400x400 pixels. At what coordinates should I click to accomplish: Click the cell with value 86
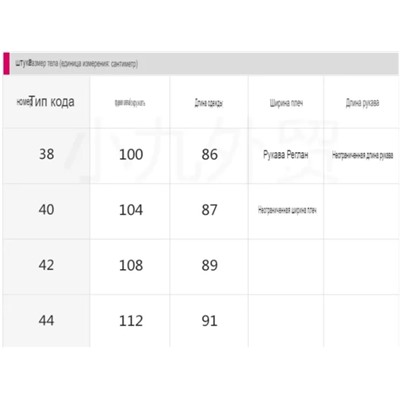[x=209, y=154]
